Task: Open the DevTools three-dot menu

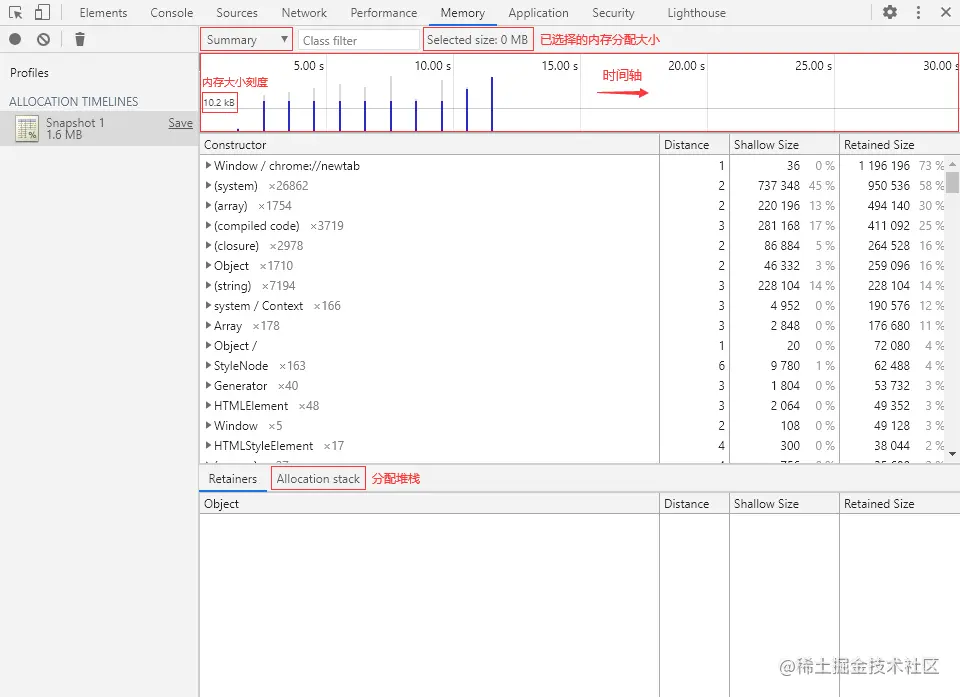Action: 918,12
